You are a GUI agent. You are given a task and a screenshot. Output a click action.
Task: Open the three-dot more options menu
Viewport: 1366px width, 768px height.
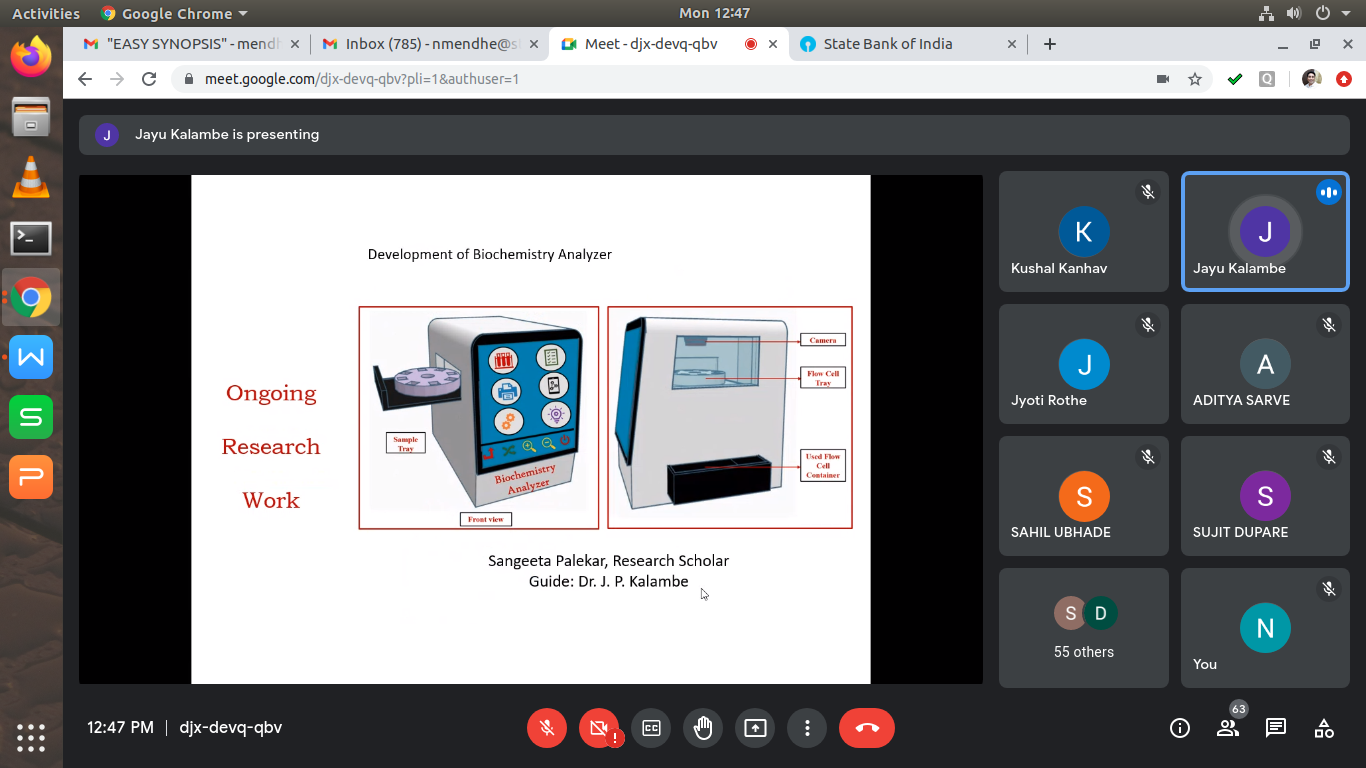pyautogui.click(x=807, y=728)
